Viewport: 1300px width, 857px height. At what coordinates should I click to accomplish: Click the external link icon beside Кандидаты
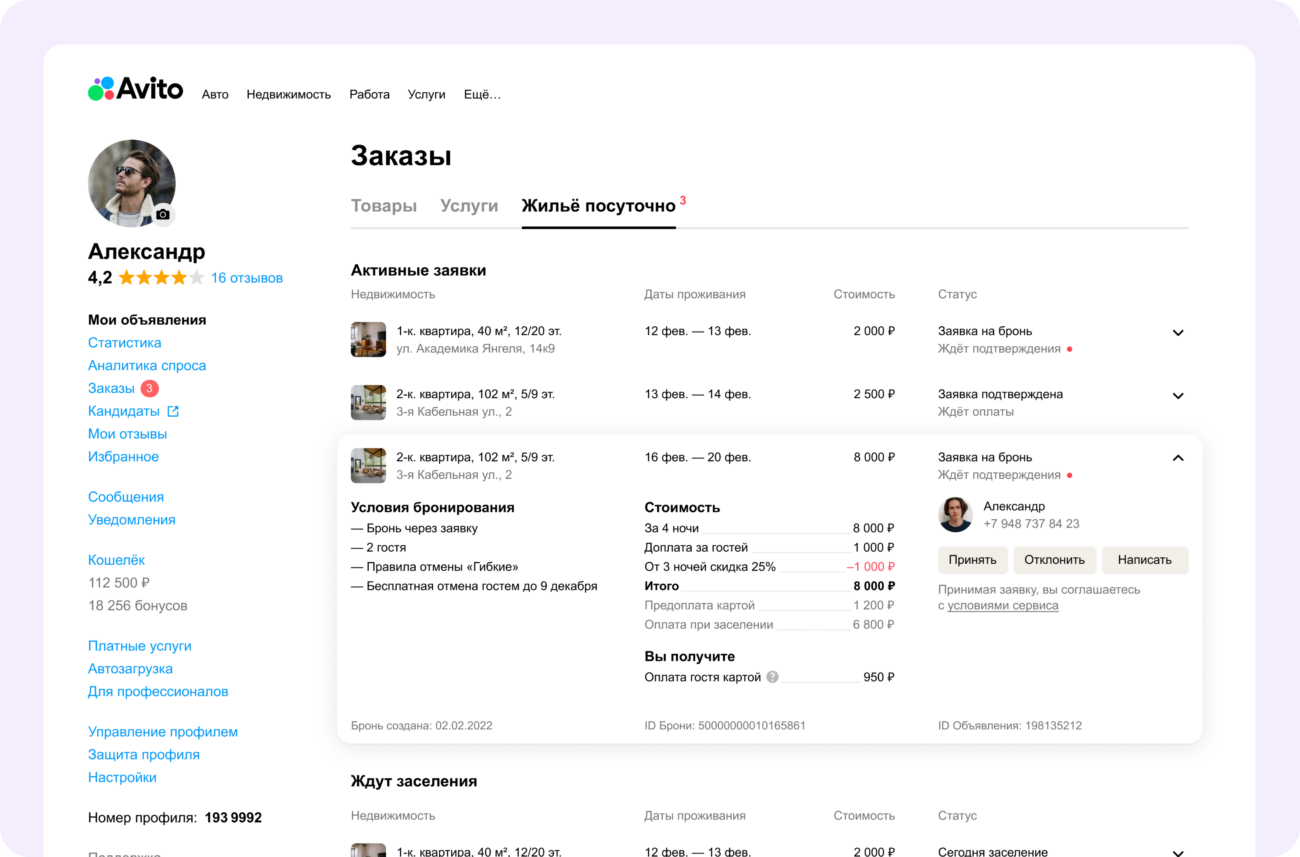173,411
